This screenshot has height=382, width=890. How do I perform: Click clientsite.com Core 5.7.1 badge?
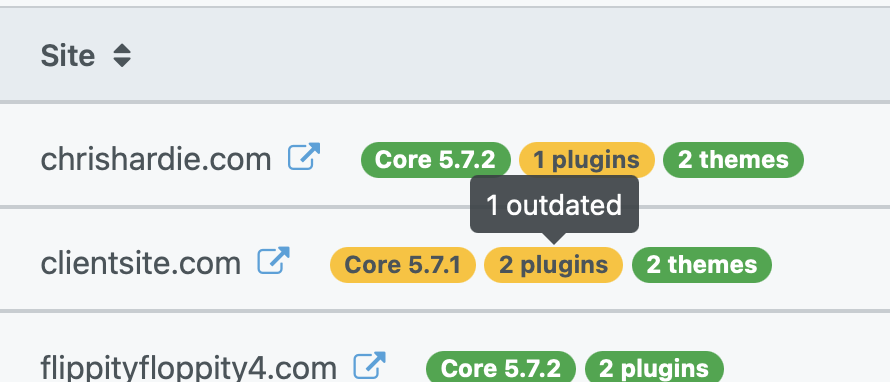point(402,265)
